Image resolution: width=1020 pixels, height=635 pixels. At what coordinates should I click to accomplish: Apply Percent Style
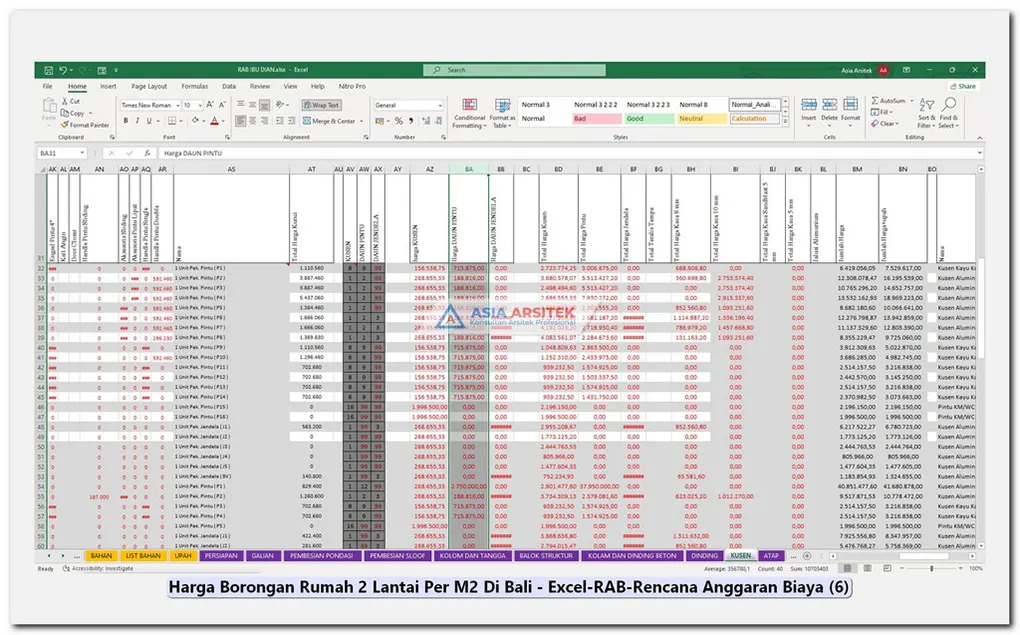click(399, 121)
